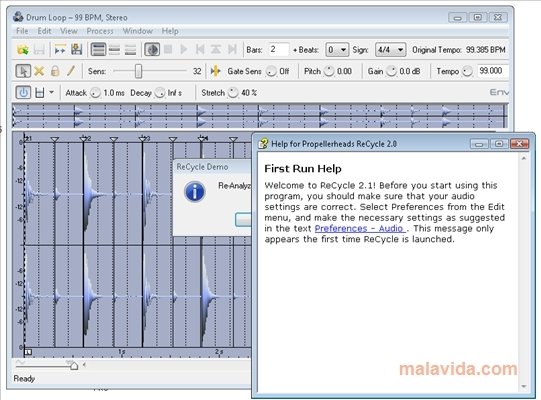This screenshot has width=541, height=400.
Task: Click slice marker triangle after bar 1
Action: pos(55,139)
